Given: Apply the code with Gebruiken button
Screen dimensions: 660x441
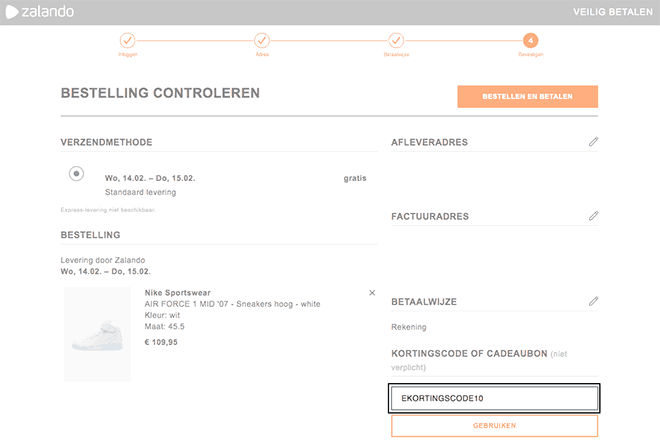Looking at the screenshot, I should (494, 425).
